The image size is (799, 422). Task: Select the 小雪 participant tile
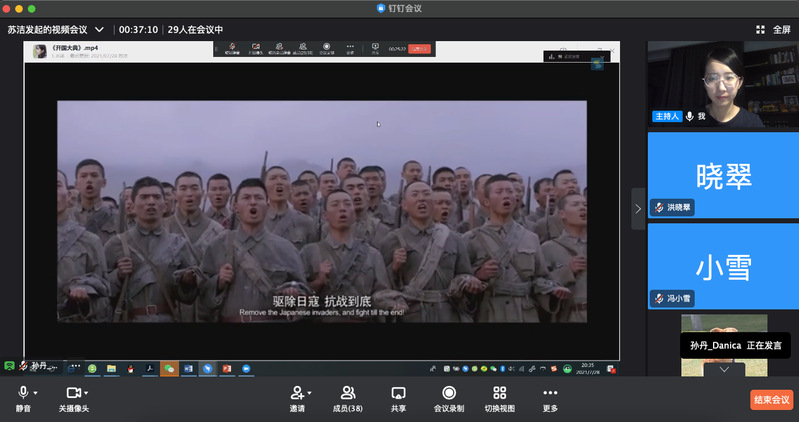(x=723, y=265)
